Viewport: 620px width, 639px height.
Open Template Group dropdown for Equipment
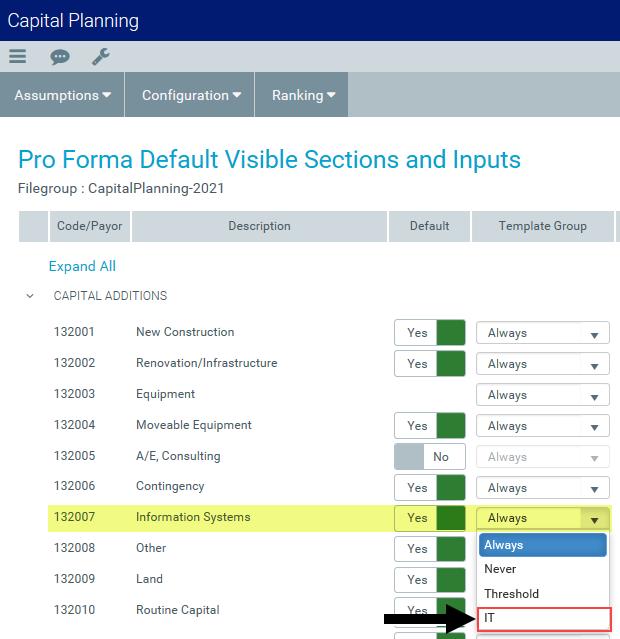tap(542, 395)
